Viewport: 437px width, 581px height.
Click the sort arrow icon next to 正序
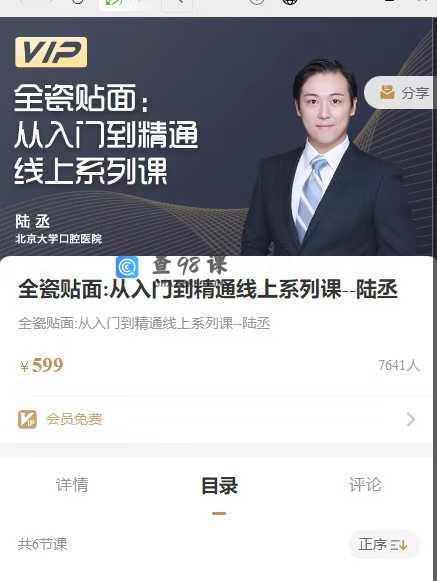(x=400, y=545)
